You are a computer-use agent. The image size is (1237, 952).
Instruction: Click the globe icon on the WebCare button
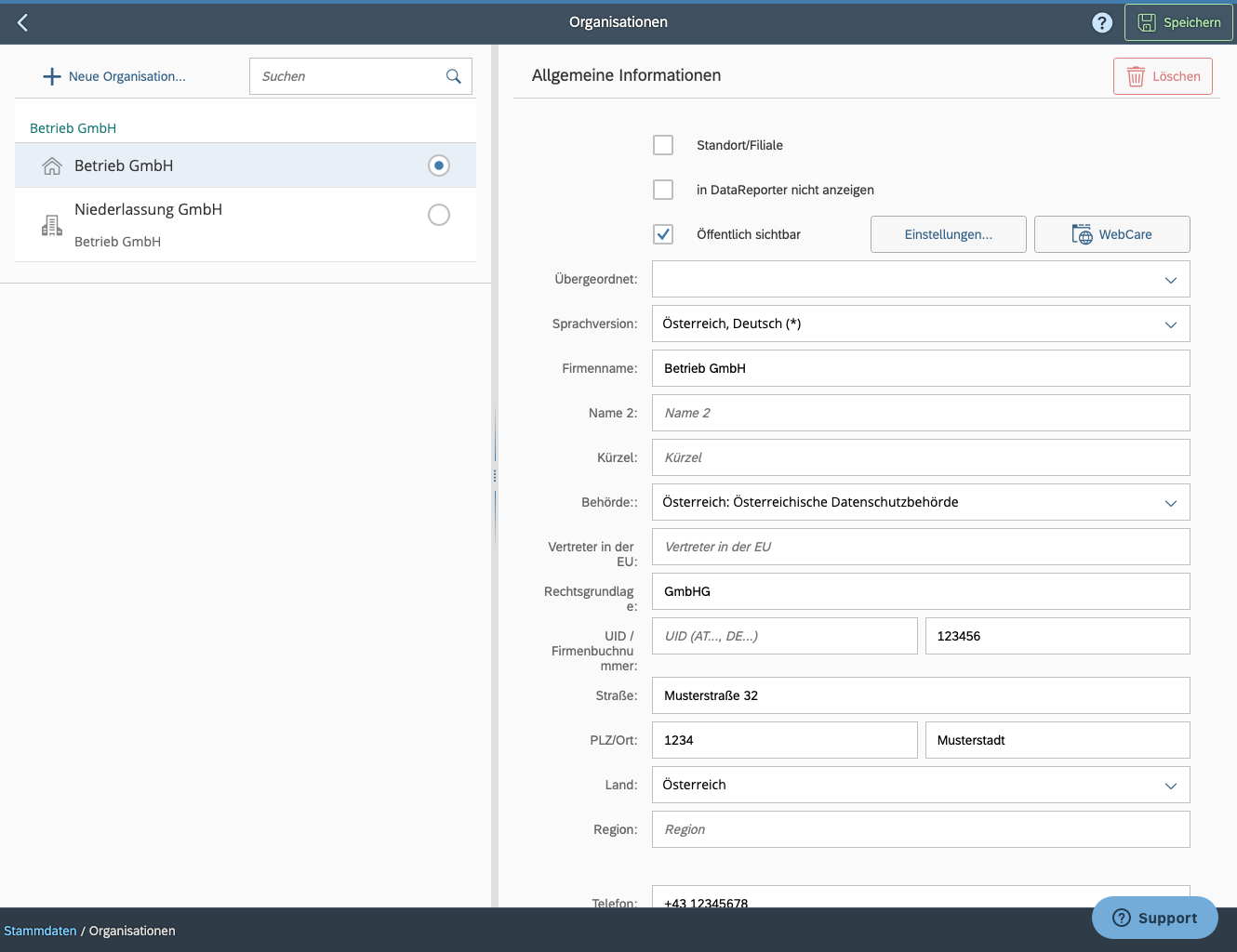click(x=1082, y=234)
